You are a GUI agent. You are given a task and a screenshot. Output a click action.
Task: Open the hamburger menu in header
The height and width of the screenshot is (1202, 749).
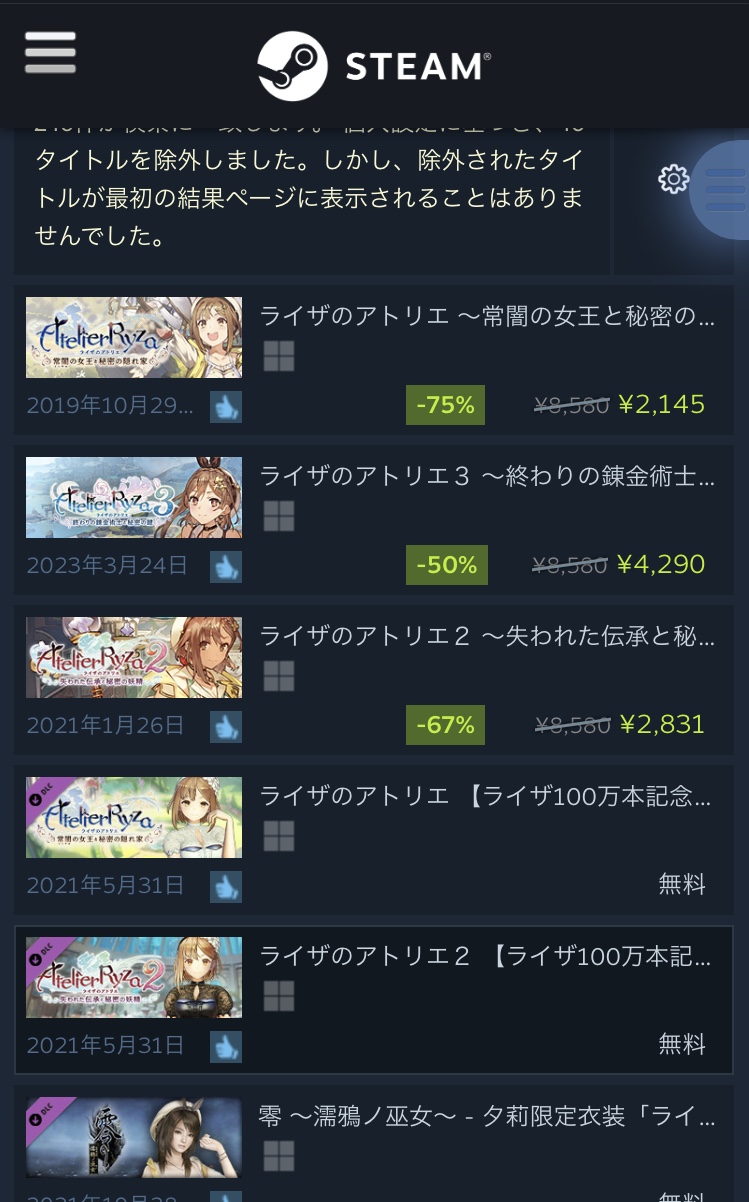pos(50,52)
